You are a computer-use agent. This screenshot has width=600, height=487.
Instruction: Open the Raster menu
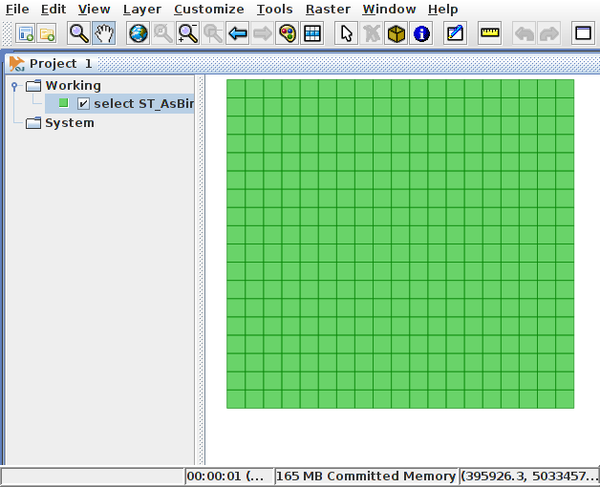point(326,9)
